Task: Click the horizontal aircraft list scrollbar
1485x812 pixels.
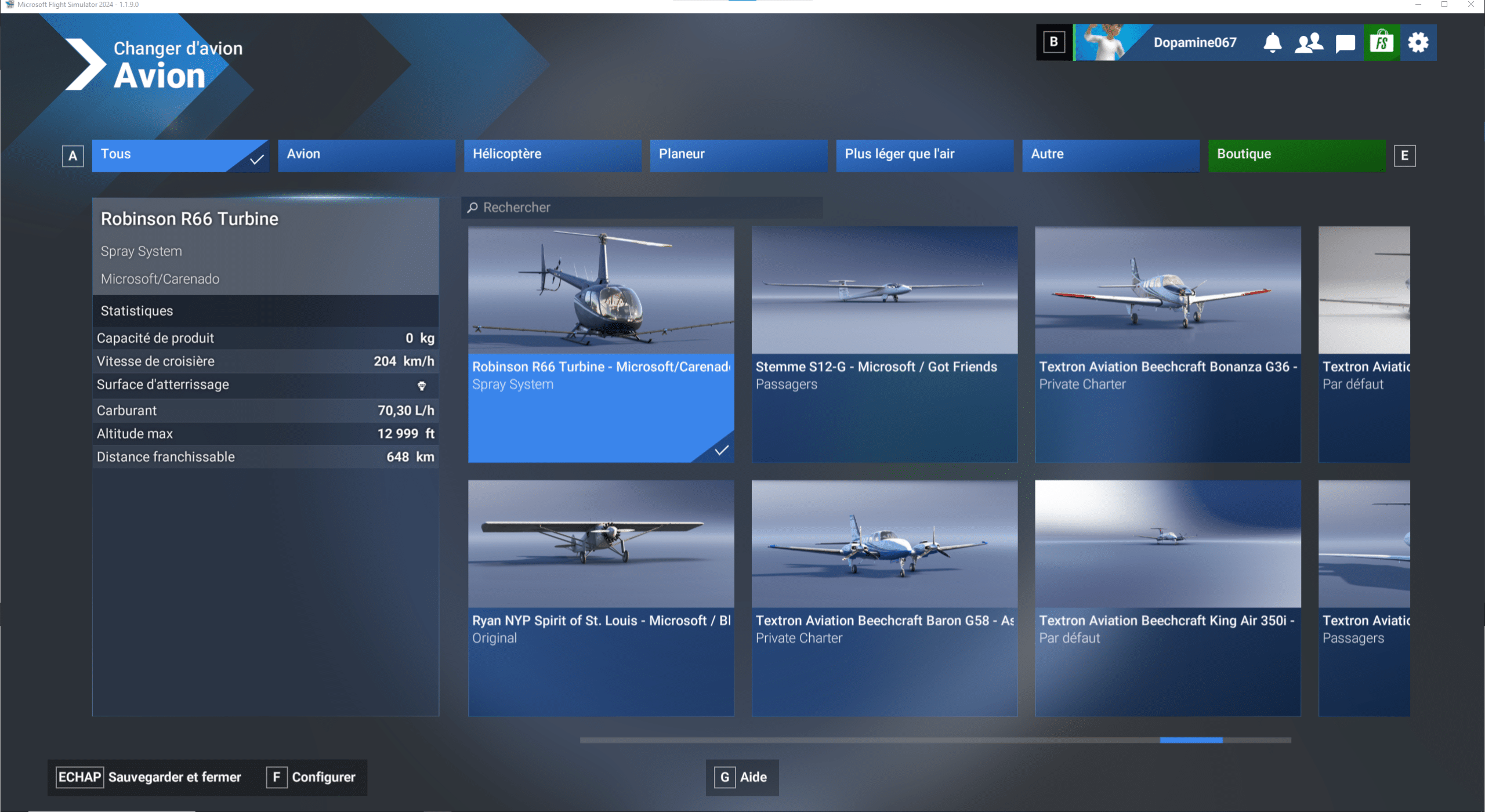Action: [x=935, y=740]
